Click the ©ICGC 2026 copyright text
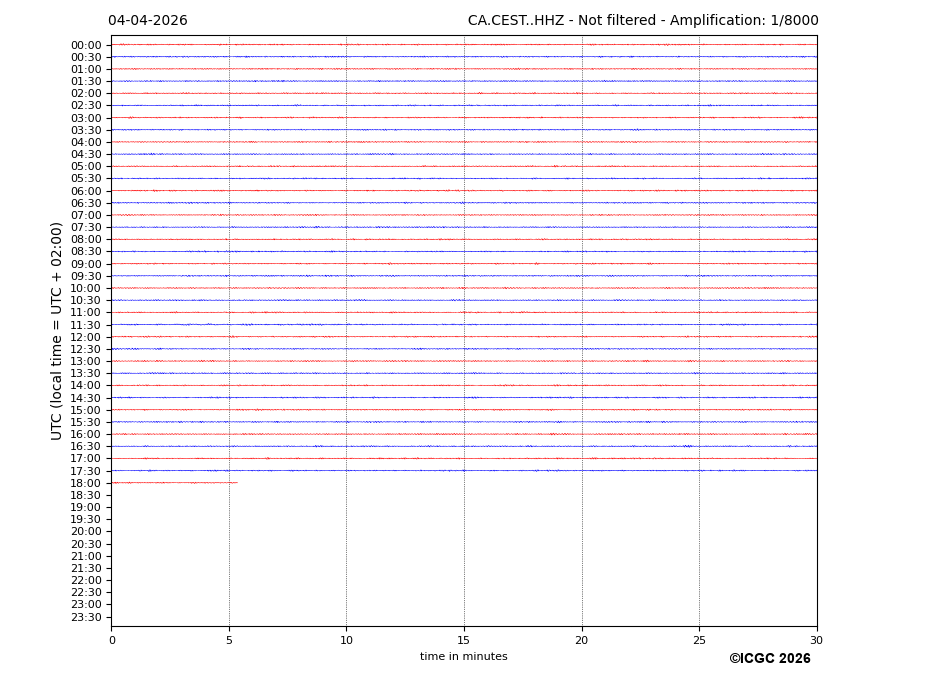The image size is (927, 696). (769, 659)
